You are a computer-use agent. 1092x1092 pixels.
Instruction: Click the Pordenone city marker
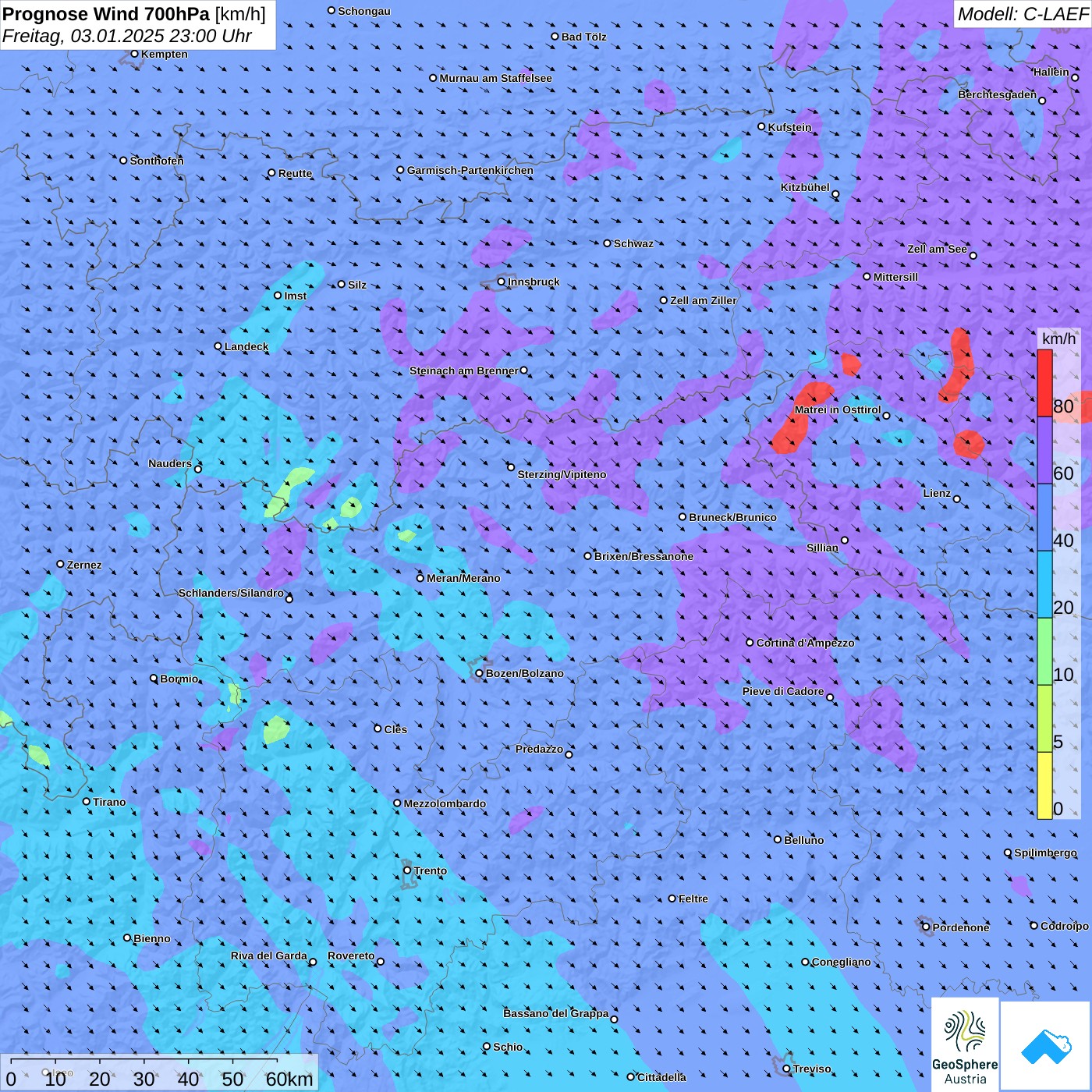coord(926,927)
